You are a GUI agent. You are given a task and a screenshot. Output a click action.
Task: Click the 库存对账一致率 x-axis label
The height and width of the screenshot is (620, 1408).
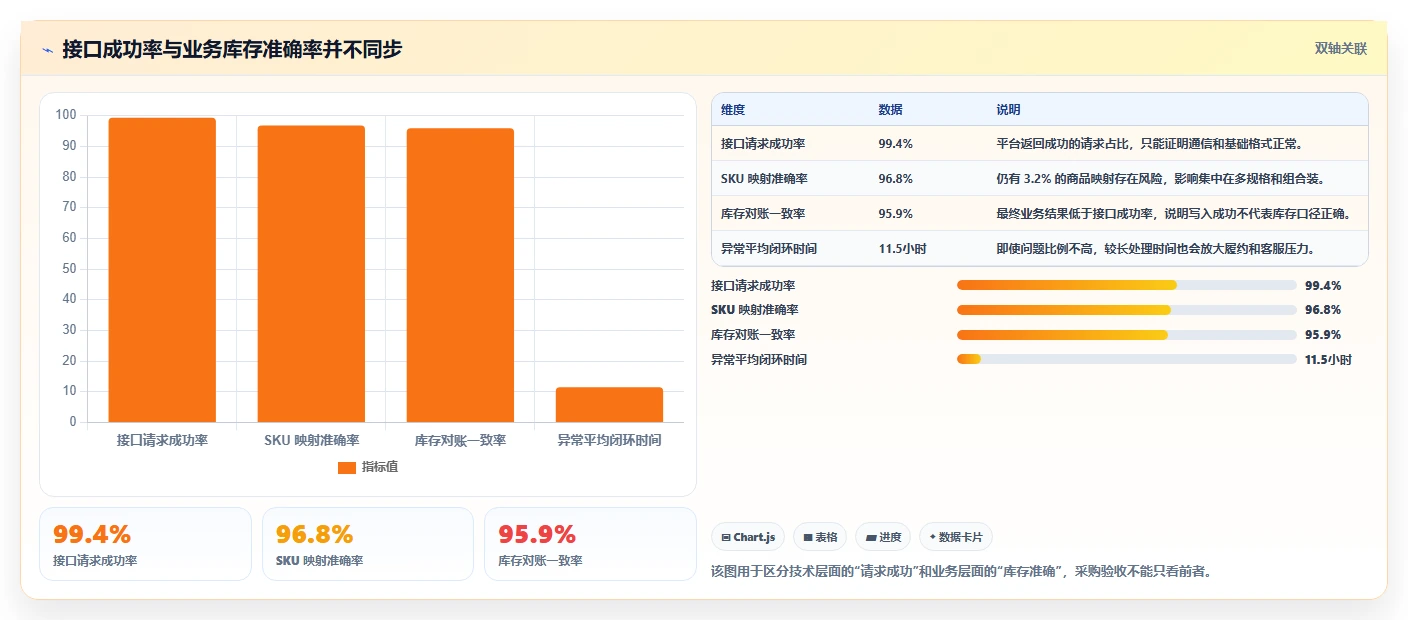click(460, 440)
